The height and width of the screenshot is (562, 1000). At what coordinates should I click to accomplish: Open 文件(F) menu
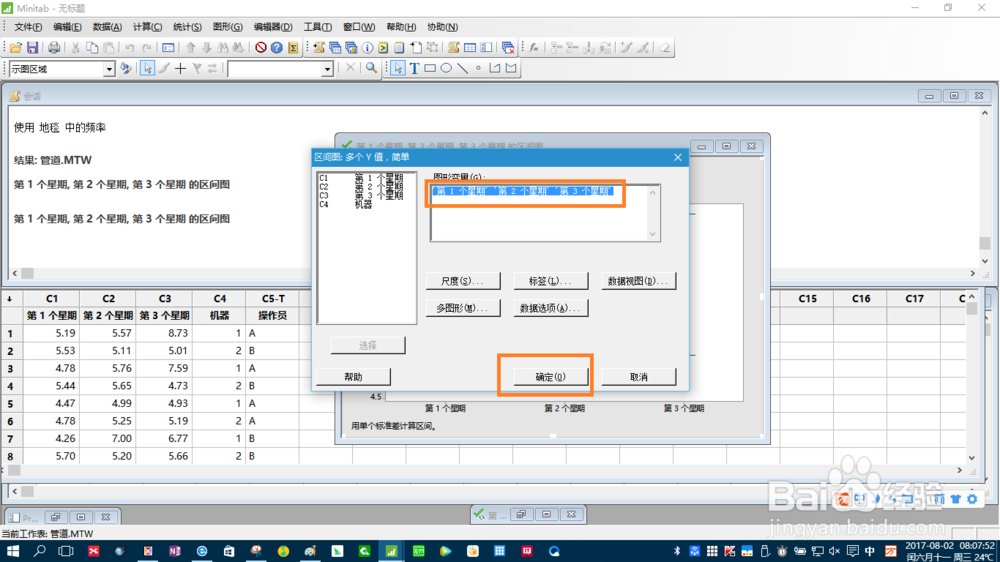tap(28, 27)
